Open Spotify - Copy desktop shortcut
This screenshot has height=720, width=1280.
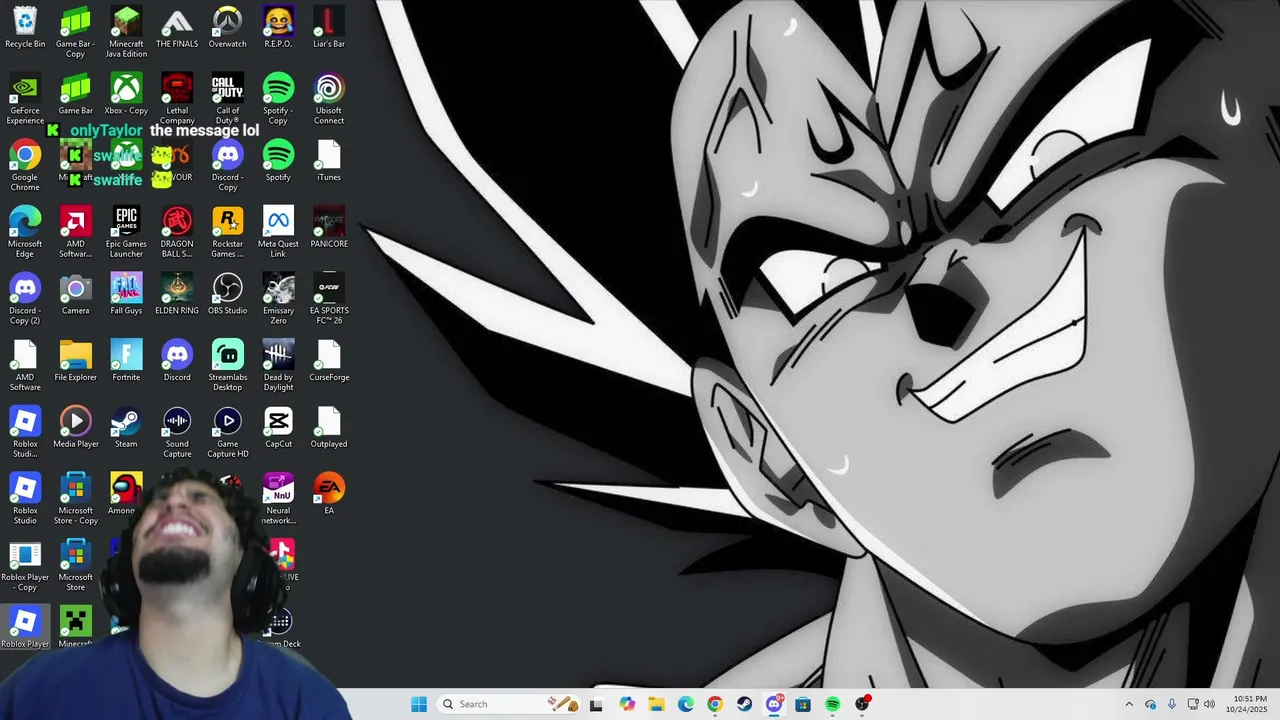[x=278, y=99]
